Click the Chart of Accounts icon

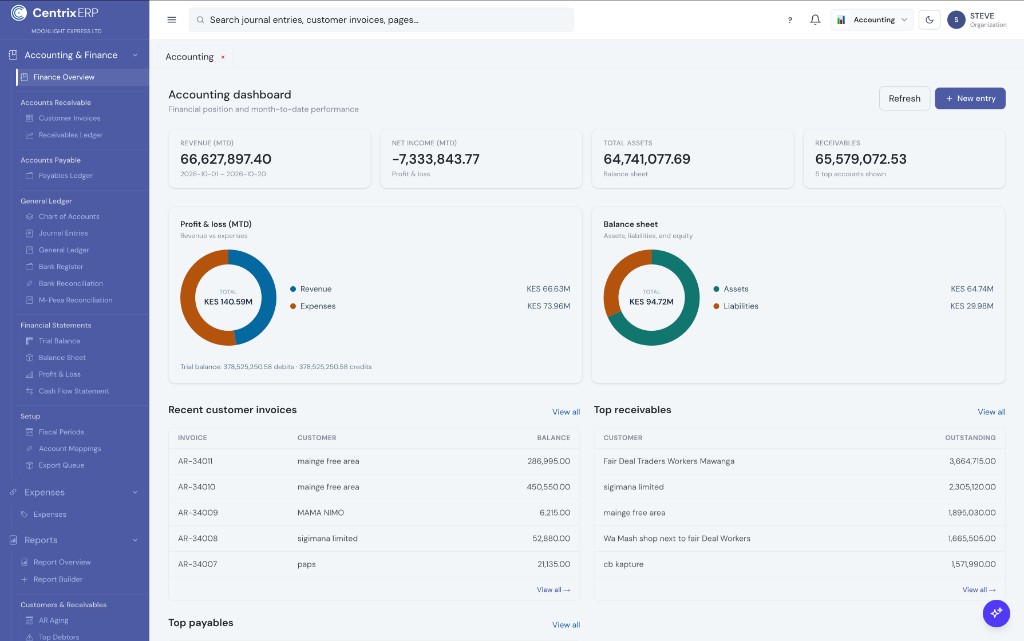click(x=29, y=217)
